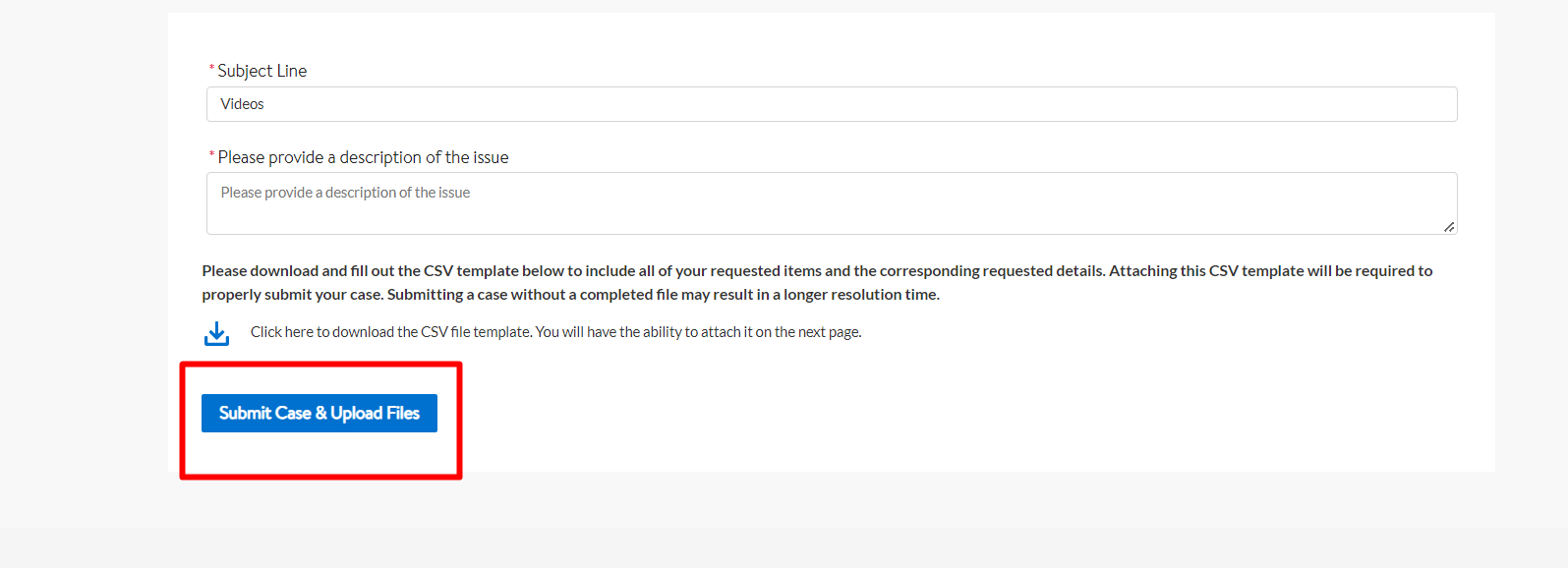Click the CSV template download icon
Viewport: 1568px width, 568px height.
216,334
